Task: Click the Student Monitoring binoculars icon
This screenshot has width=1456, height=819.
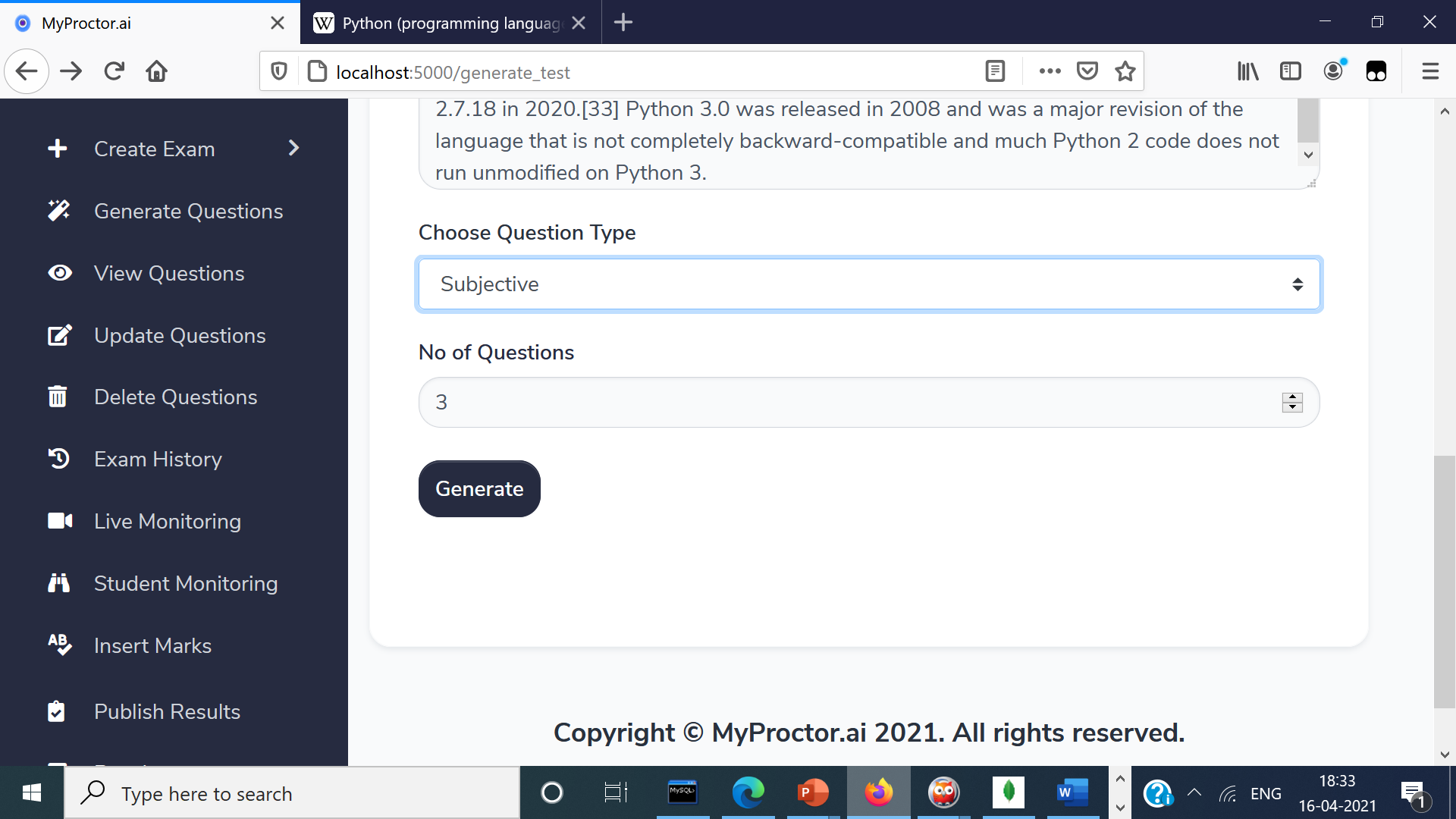Action: pos(58,583)
